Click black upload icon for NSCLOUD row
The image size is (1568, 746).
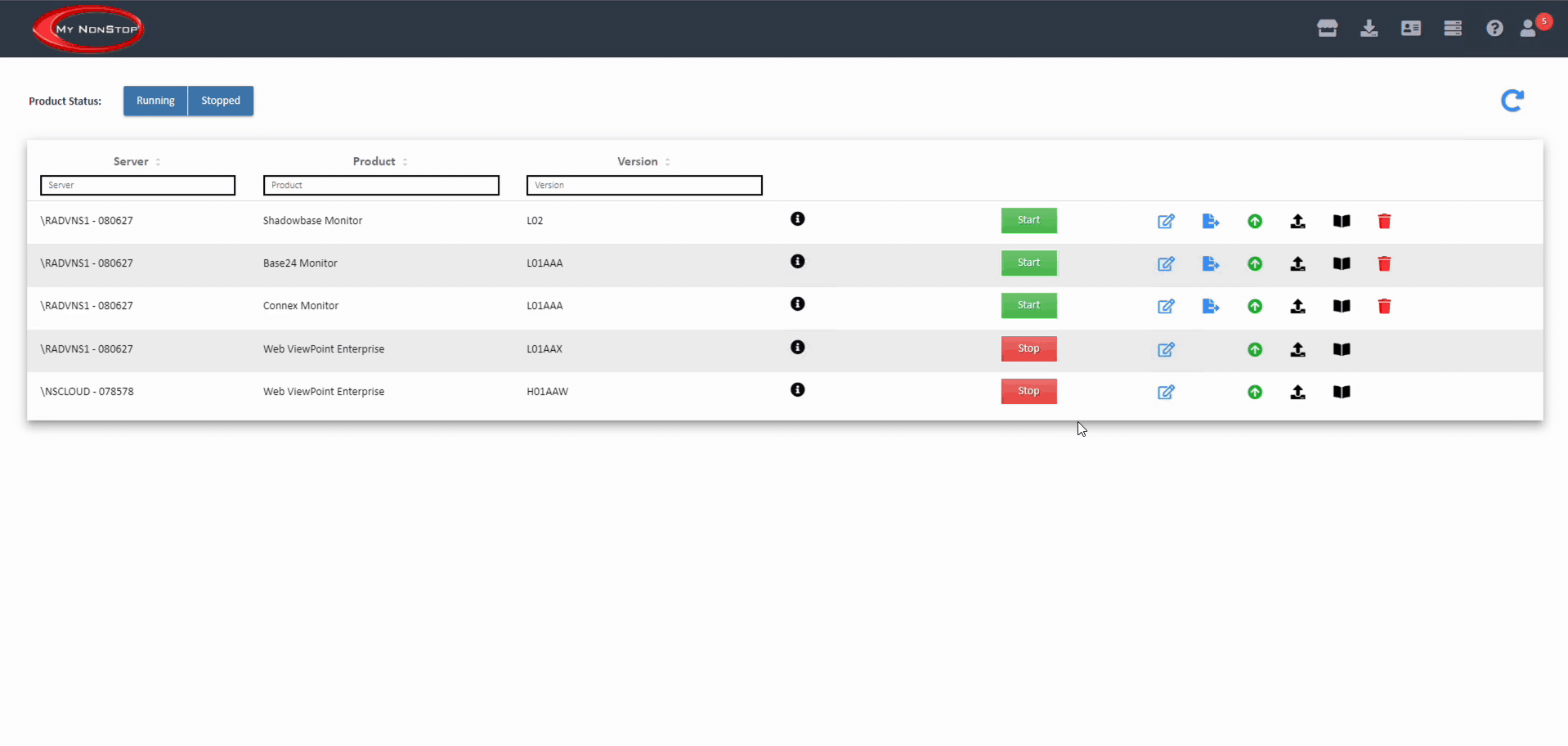click(x=1297, y=392)
